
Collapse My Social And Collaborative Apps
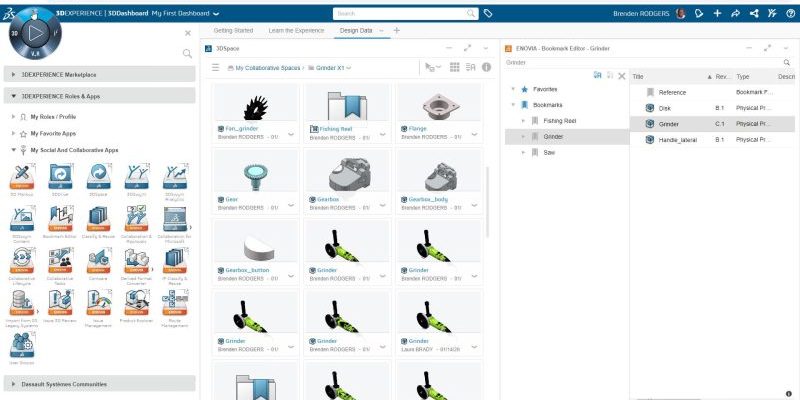pyautogui.click(x=13, y=150)
